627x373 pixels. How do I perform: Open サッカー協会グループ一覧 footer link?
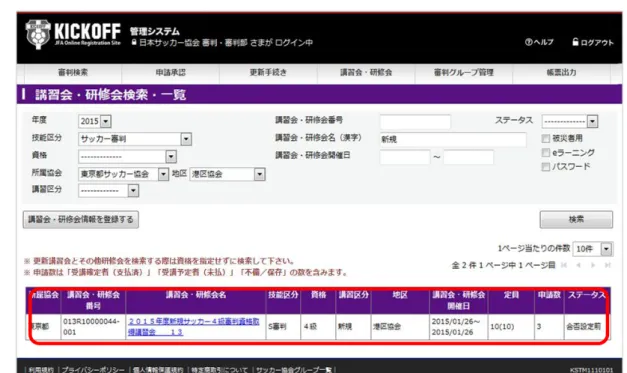tap(294, 370)
